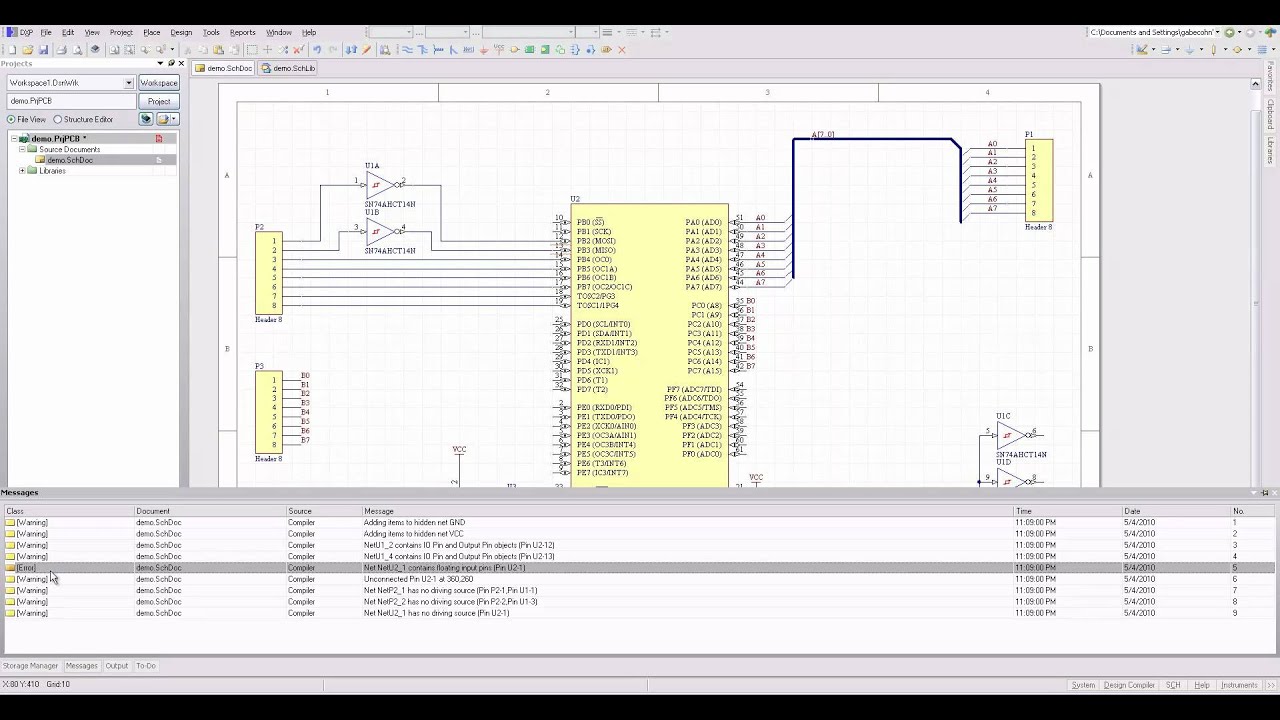Place a No ERC marker
The image size is (1280, 720).
(621, 49)
